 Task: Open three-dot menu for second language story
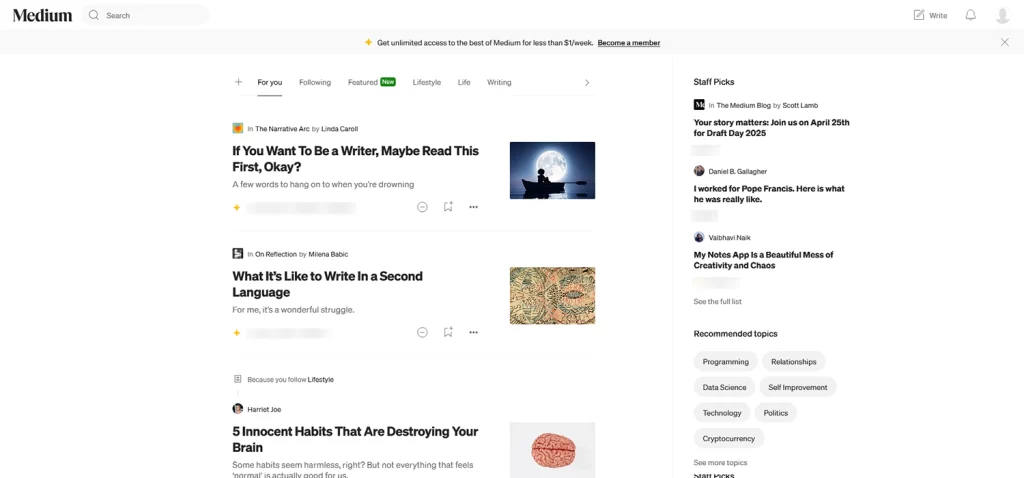[x=474, y=332]
